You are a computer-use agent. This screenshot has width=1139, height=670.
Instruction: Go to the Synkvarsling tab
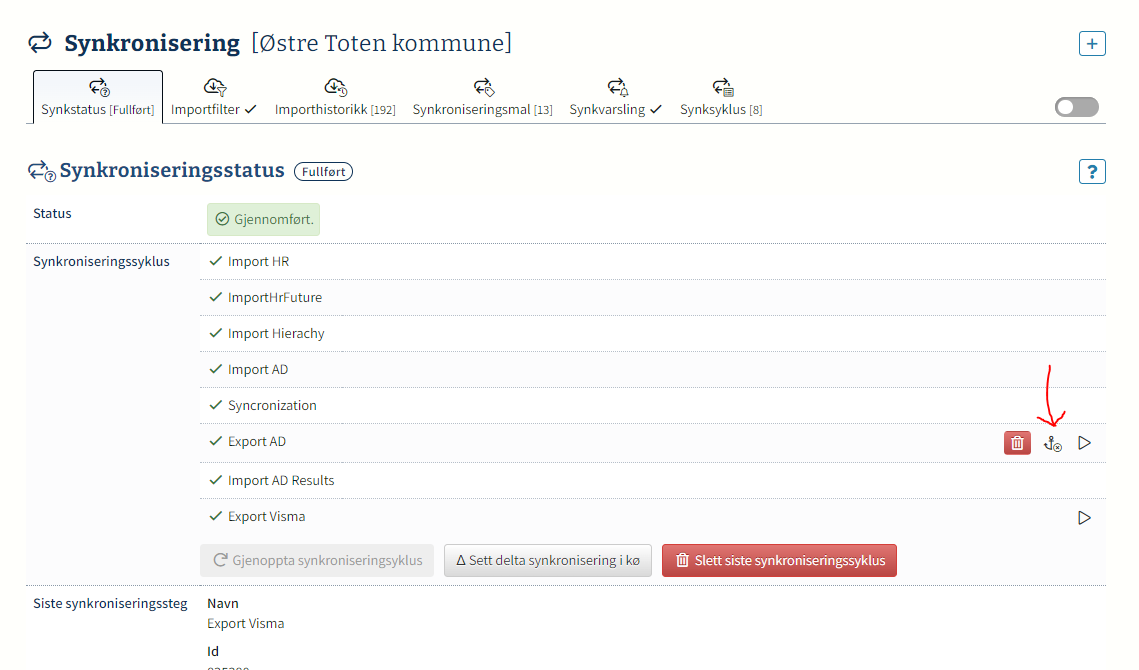(616, 98)
